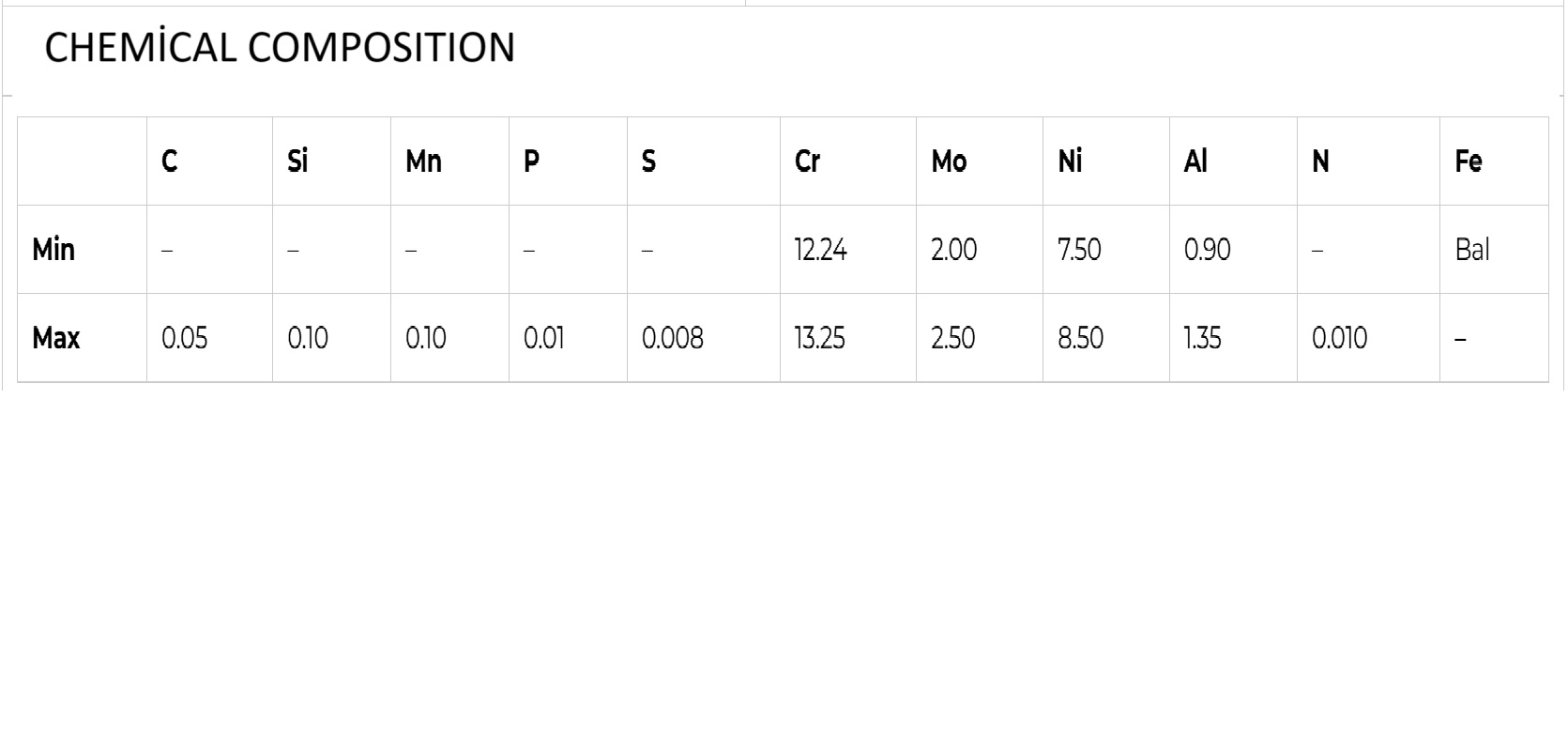Click the Max row label
Image resolution: width=1568 pixels, height=753 pixels.
tap(56, 338)
